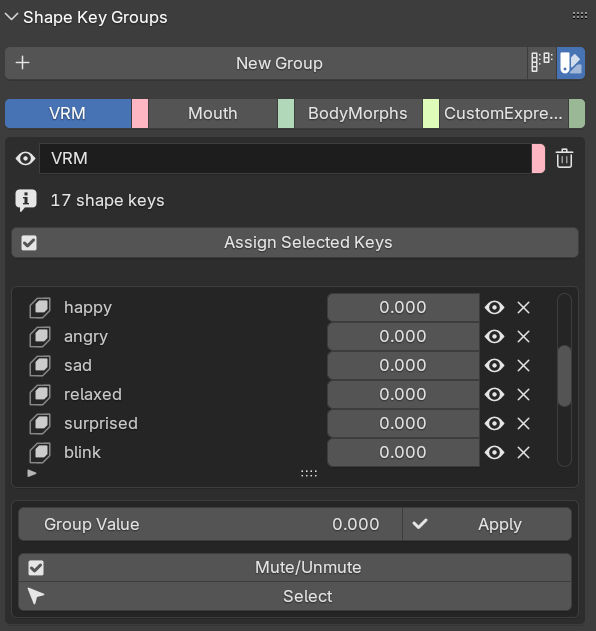Screen dimensions: 596x631
Task: Click light green swatch next to BodyMorphs tab
Action: [431, 113]
